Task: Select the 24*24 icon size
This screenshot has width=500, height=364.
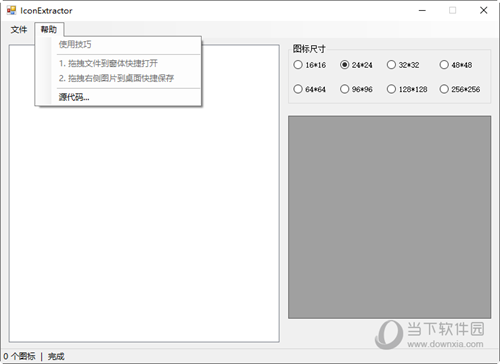Action: coord(356,65)
